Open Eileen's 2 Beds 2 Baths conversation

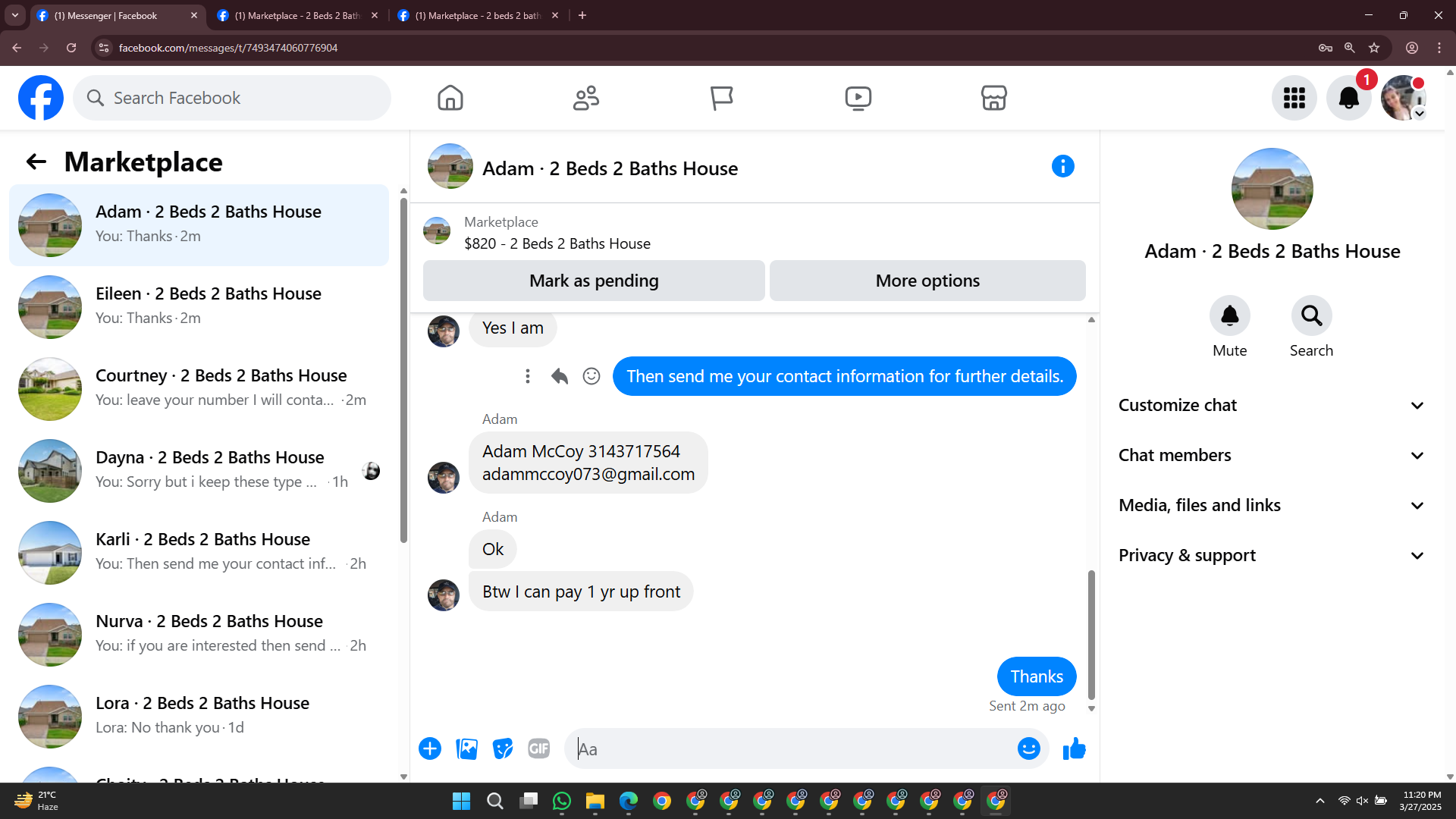click(199, 307)
